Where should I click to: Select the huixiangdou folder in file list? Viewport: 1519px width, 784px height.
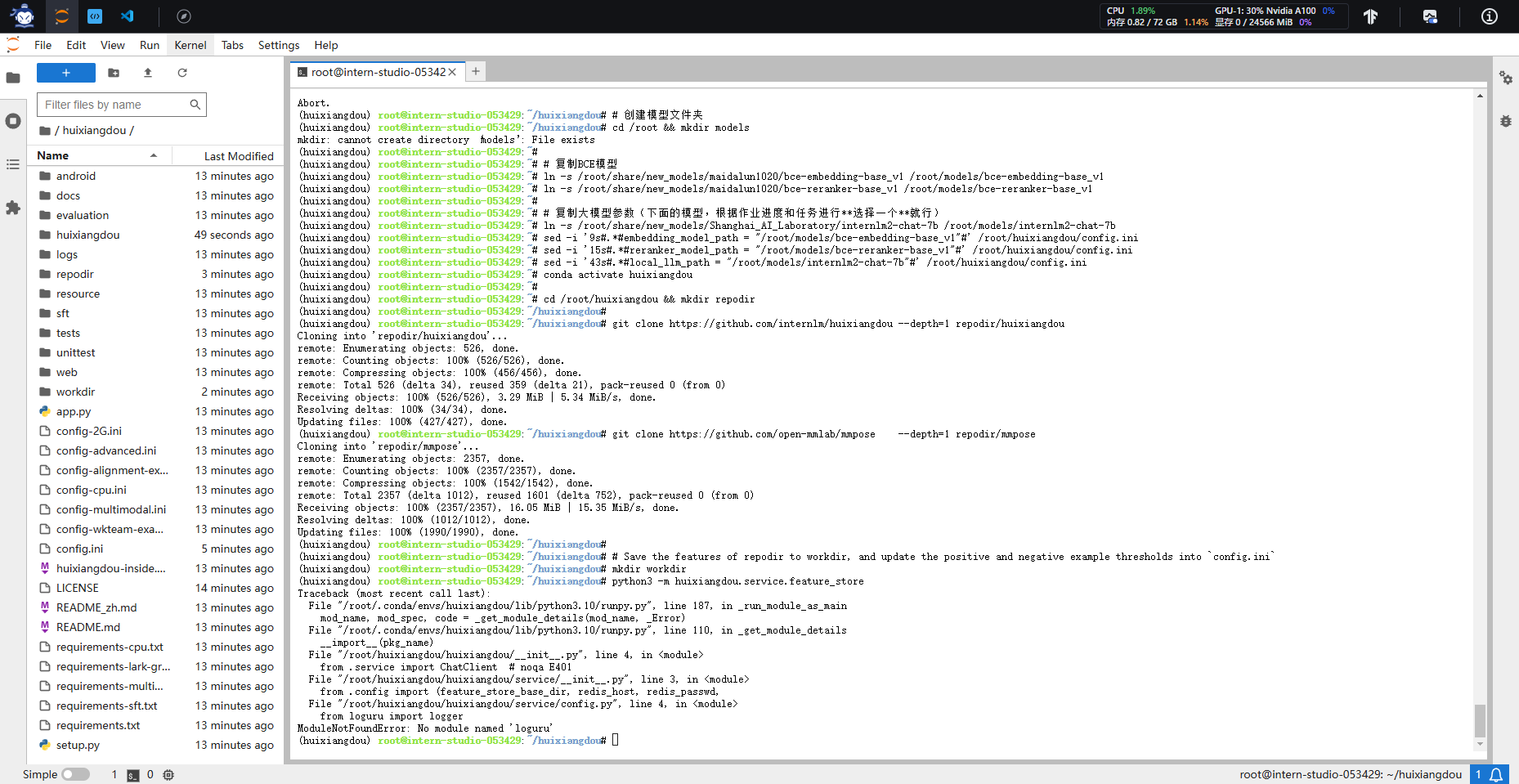point(156,235)
